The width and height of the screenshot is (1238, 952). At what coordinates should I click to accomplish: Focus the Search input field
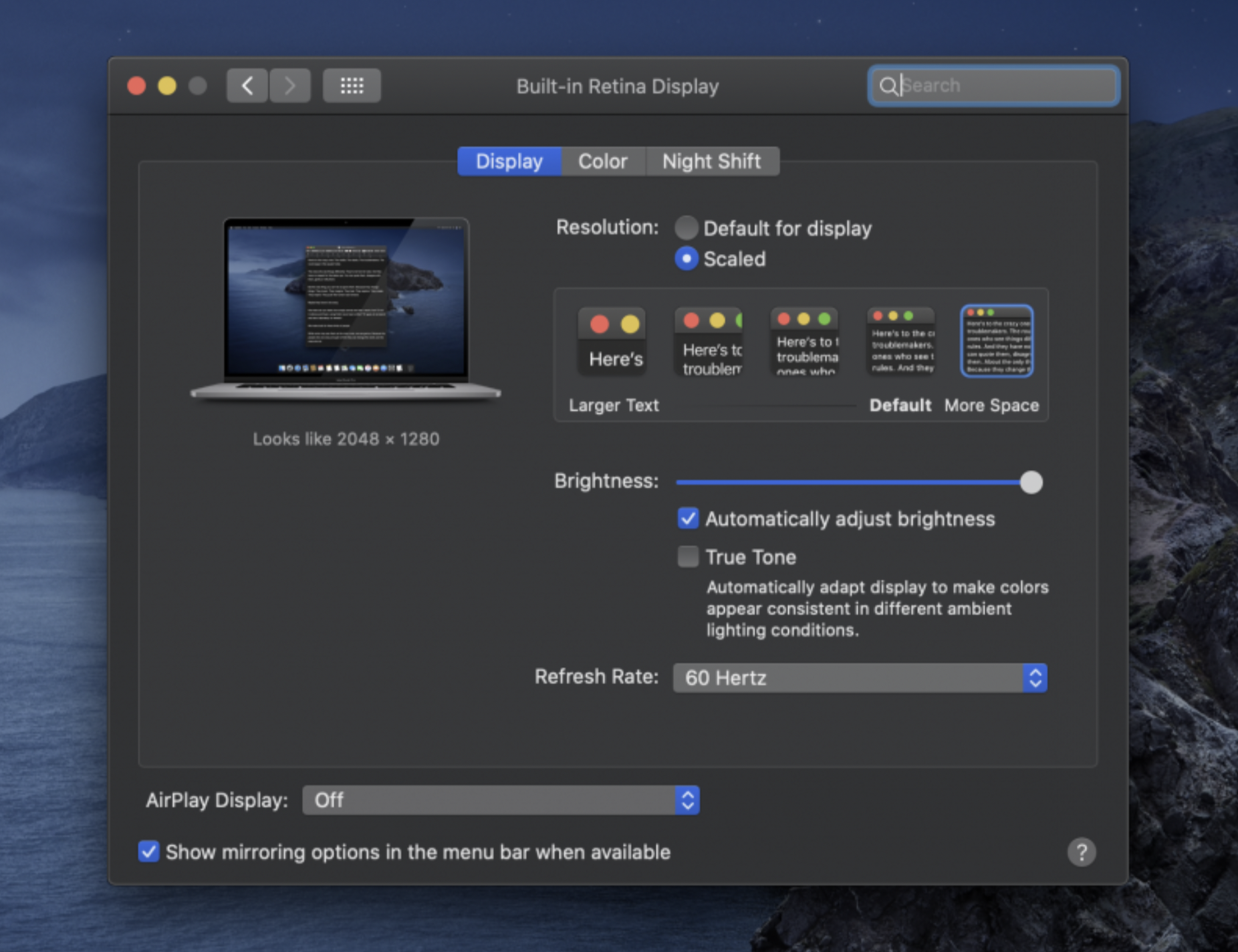993,86
